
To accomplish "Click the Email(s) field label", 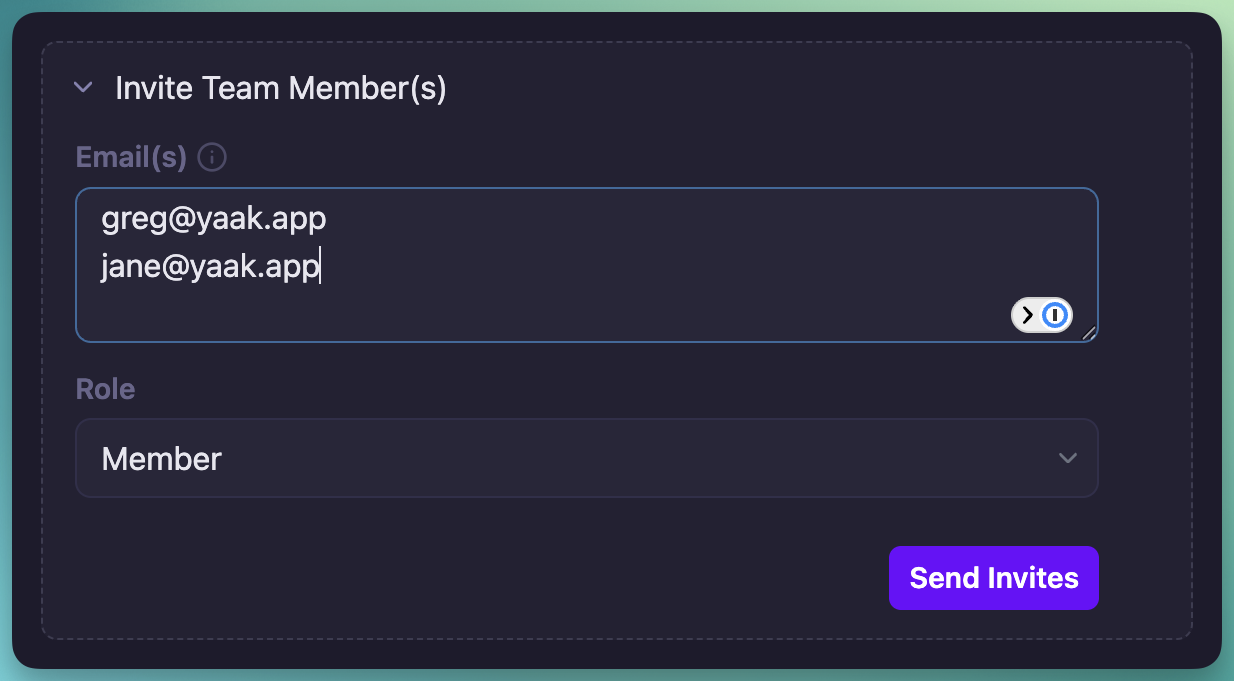I will (131, 157).
